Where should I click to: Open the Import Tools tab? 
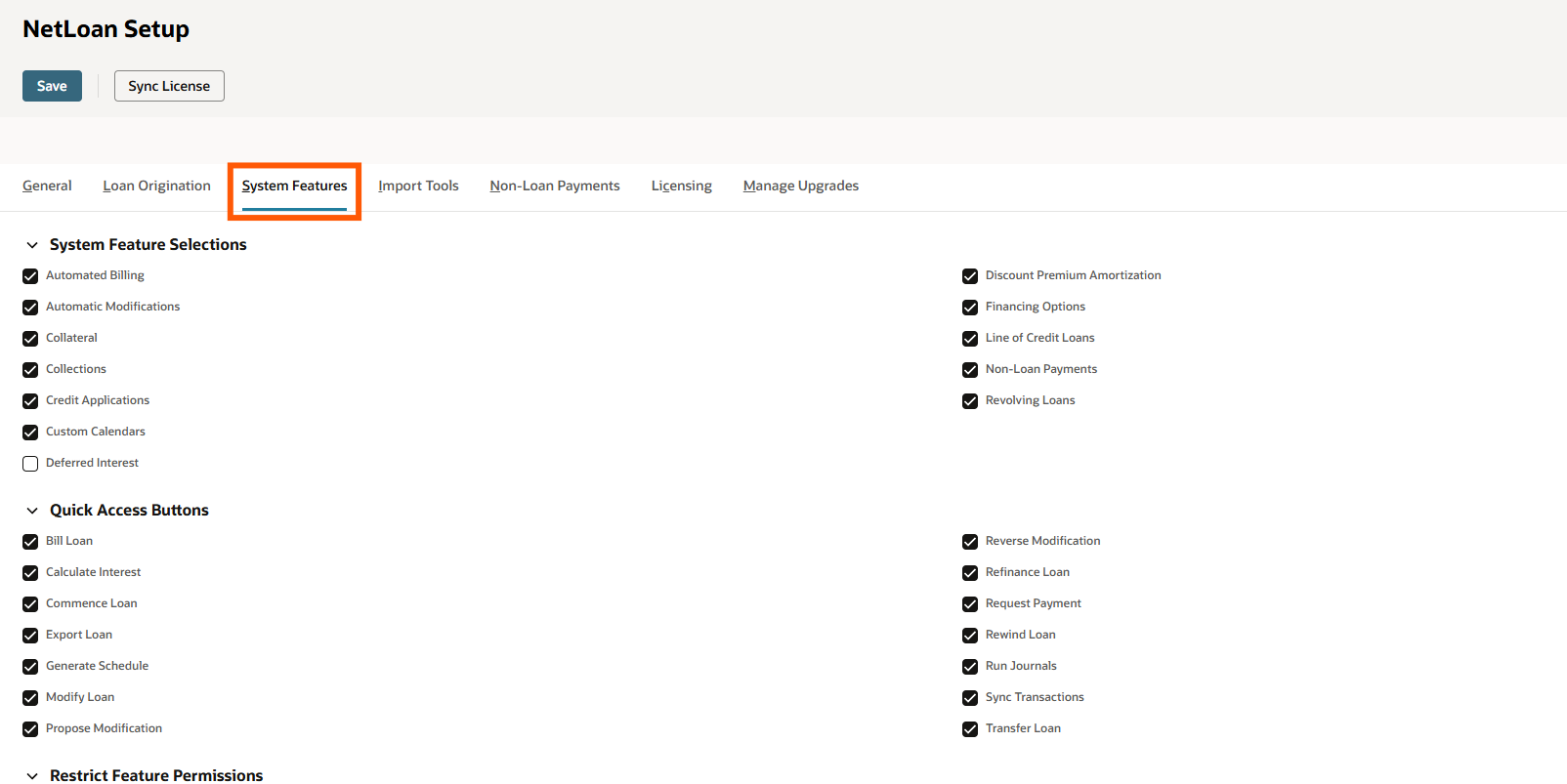tap(418, 186)
